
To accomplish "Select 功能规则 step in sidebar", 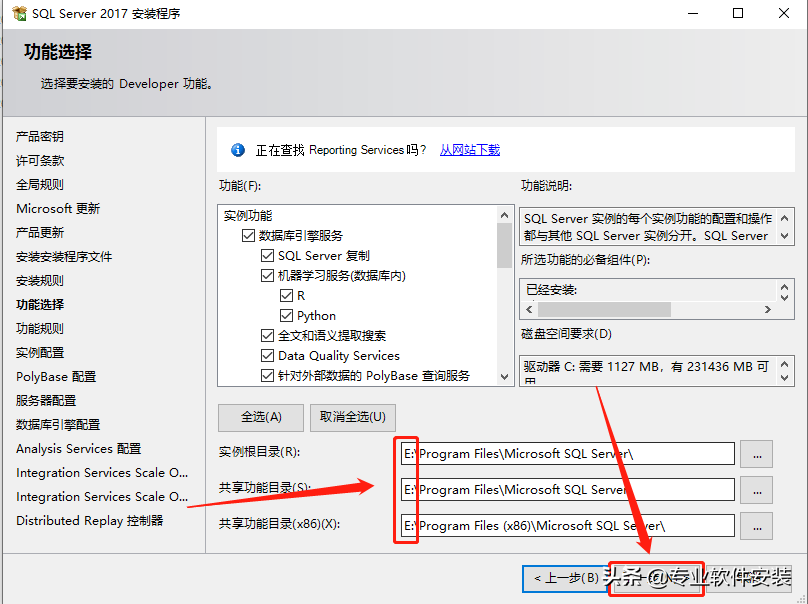I will coord(40,329).
